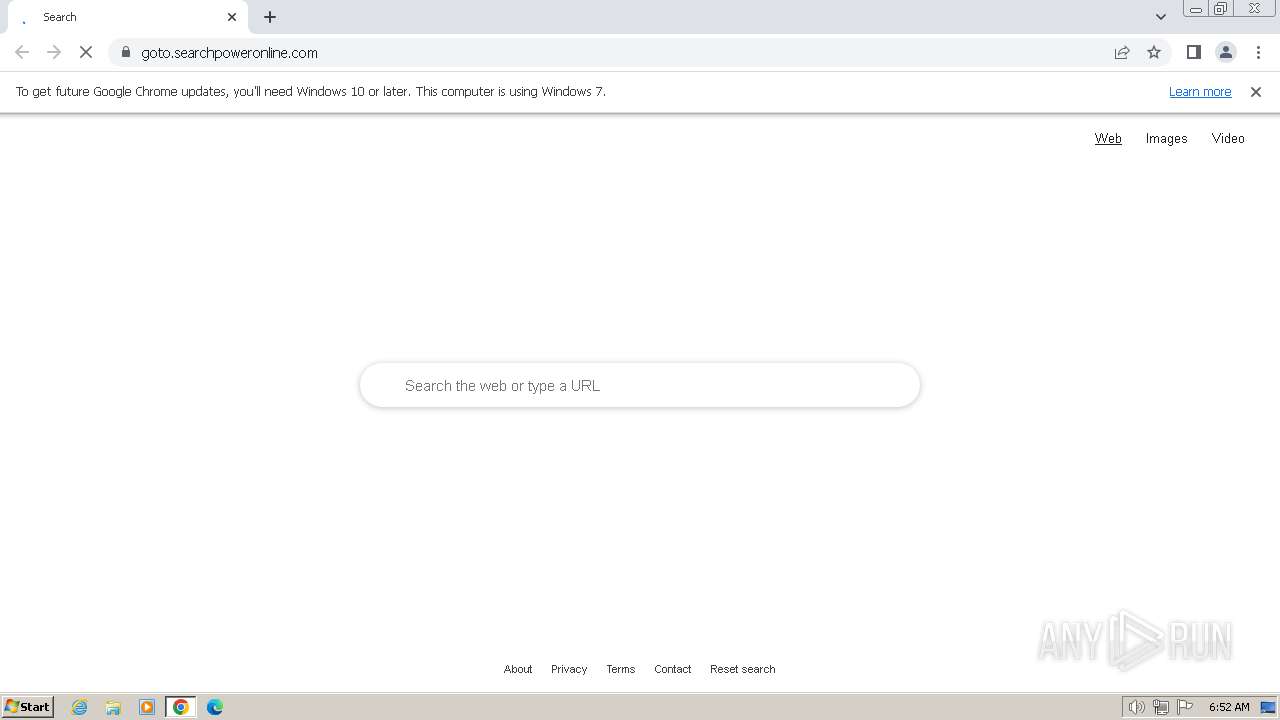Show desktop via tray monitor icon
This screenshot has width=1280, height=720.
[x=1268, y=707]
